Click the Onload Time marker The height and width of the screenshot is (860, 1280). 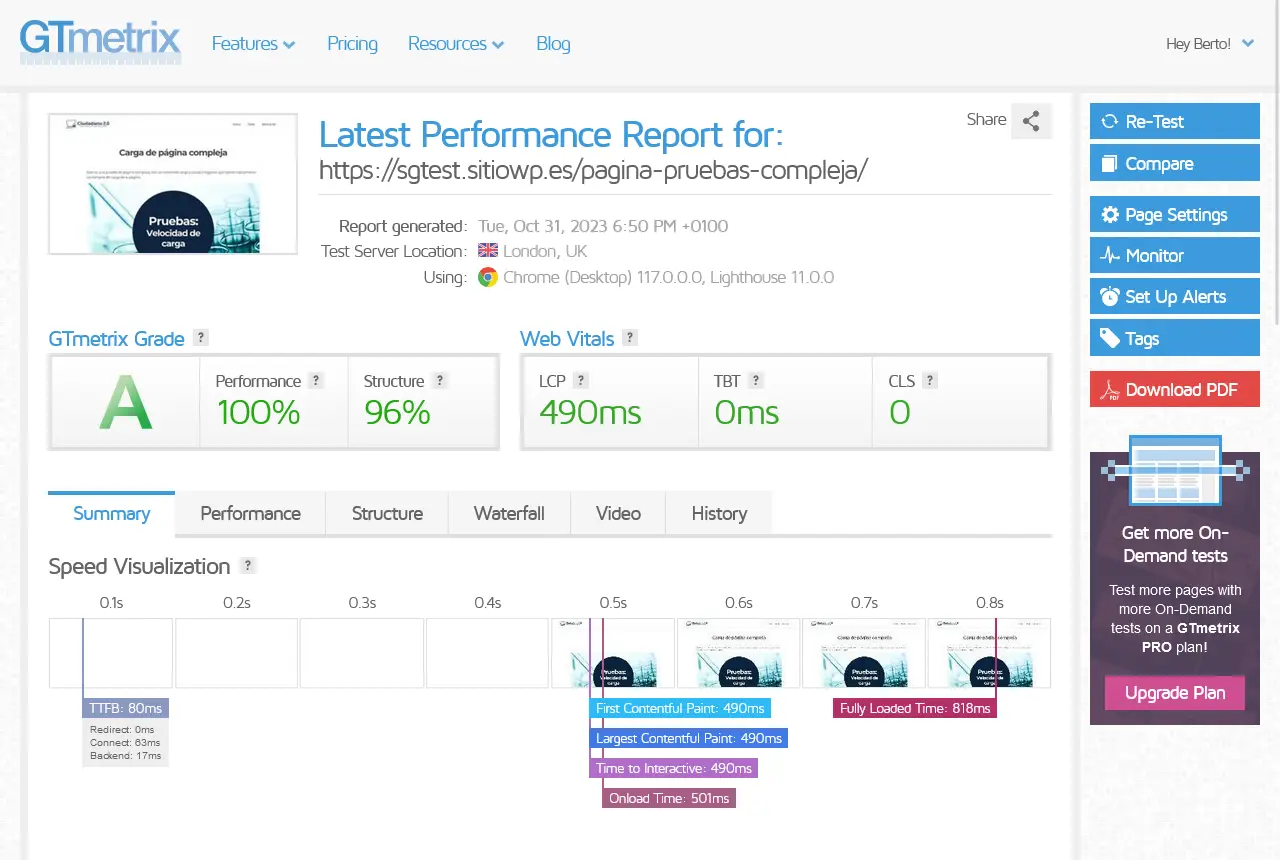click(669, 798)
